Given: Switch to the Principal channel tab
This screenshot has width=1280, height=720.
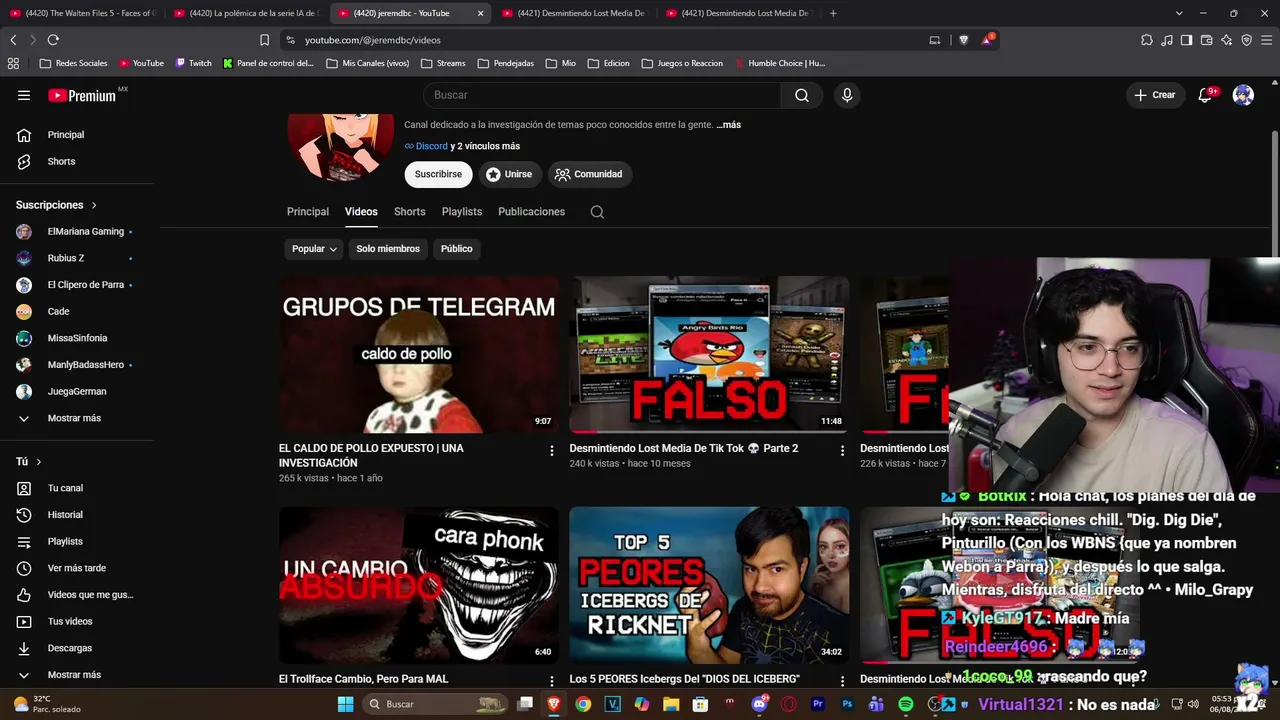Looking at the screenshot, I should click(308, 212).
